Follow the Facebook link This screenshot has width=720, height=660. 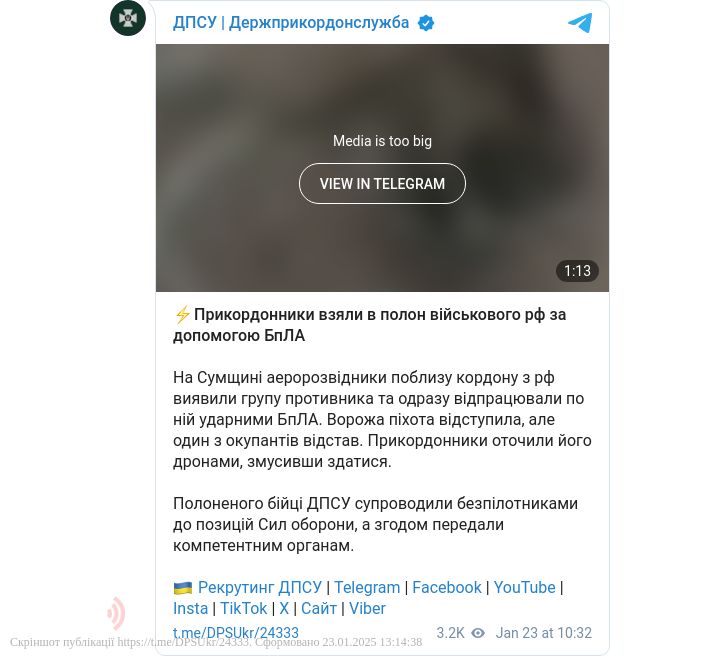[x=446, y=587]
